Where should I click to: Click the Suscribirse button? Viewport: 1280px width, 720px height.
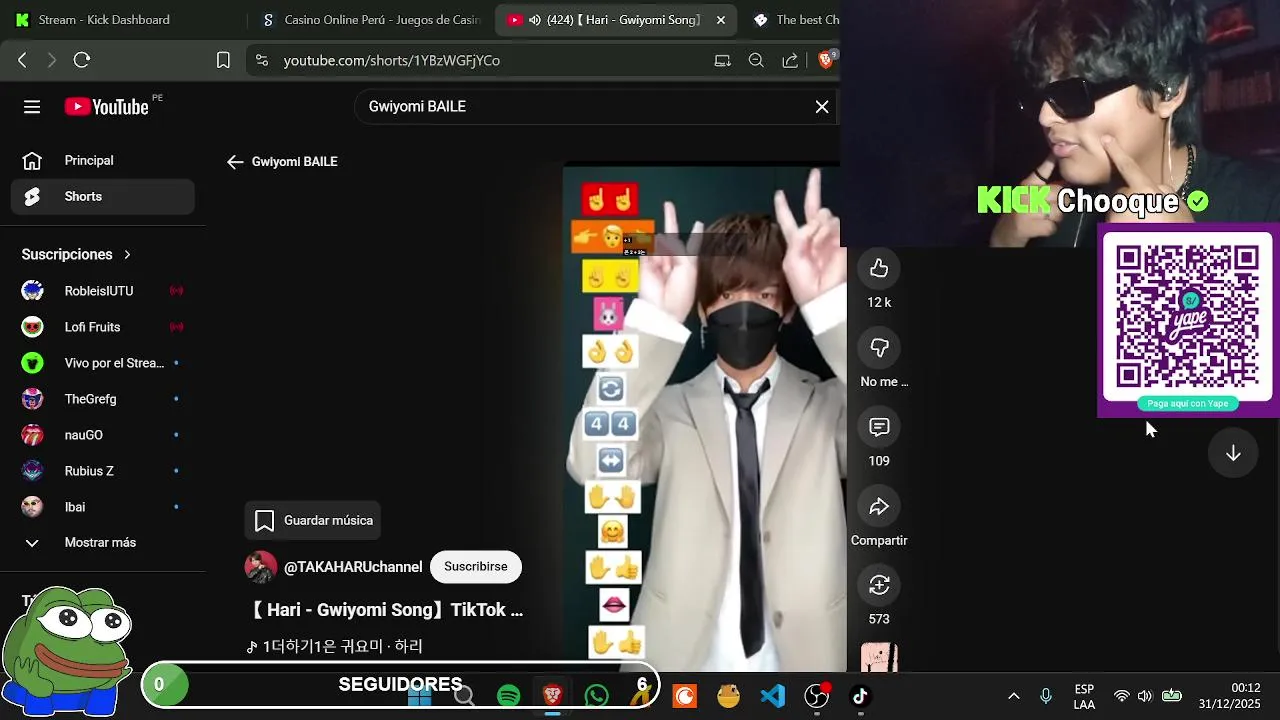click(x=476, y=567)
